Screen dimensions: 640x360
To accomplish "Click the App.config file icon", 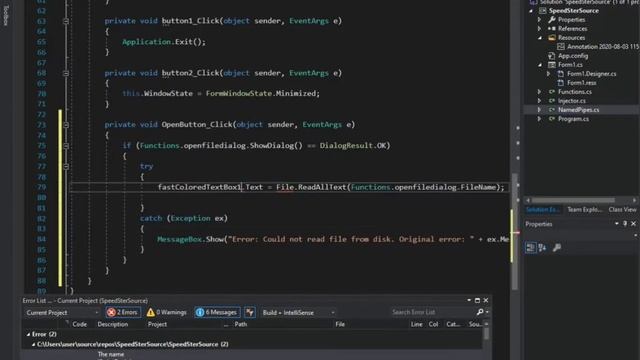I will click(x=552, y=56).
